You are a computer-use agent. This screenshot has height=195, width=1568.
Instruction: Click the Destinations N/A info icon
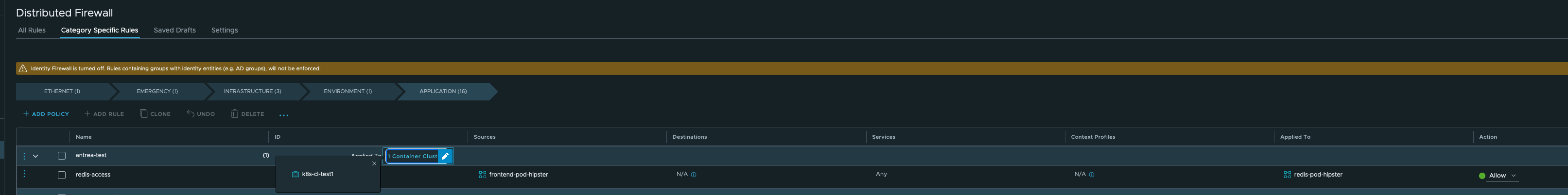click(693, 174)
